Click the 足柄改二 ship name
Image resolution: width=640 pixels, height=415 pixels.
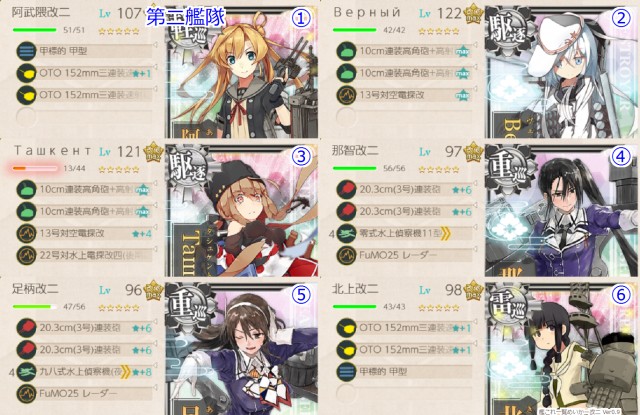(35, 289)
